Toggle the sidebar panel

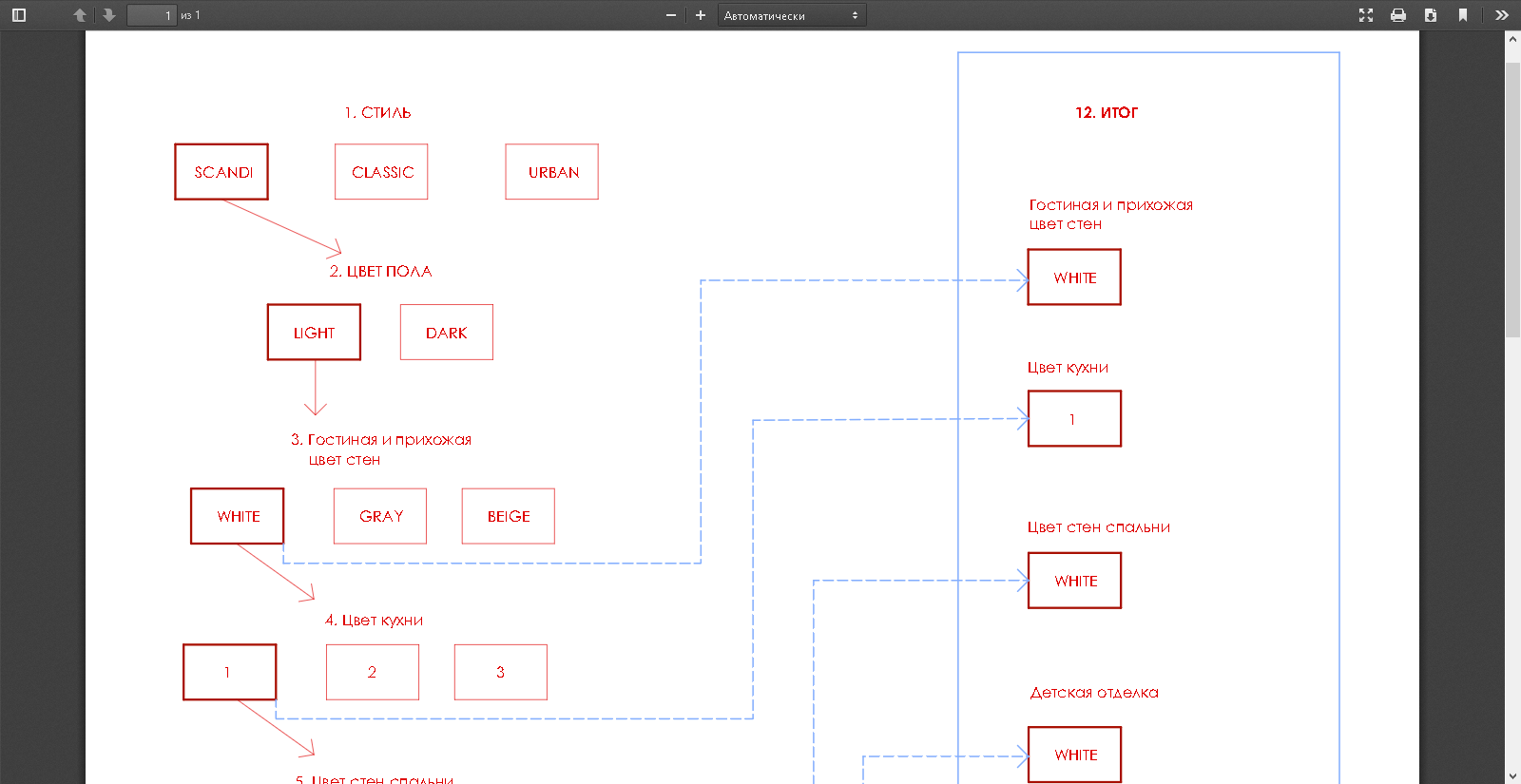click(x=18, y=15)
